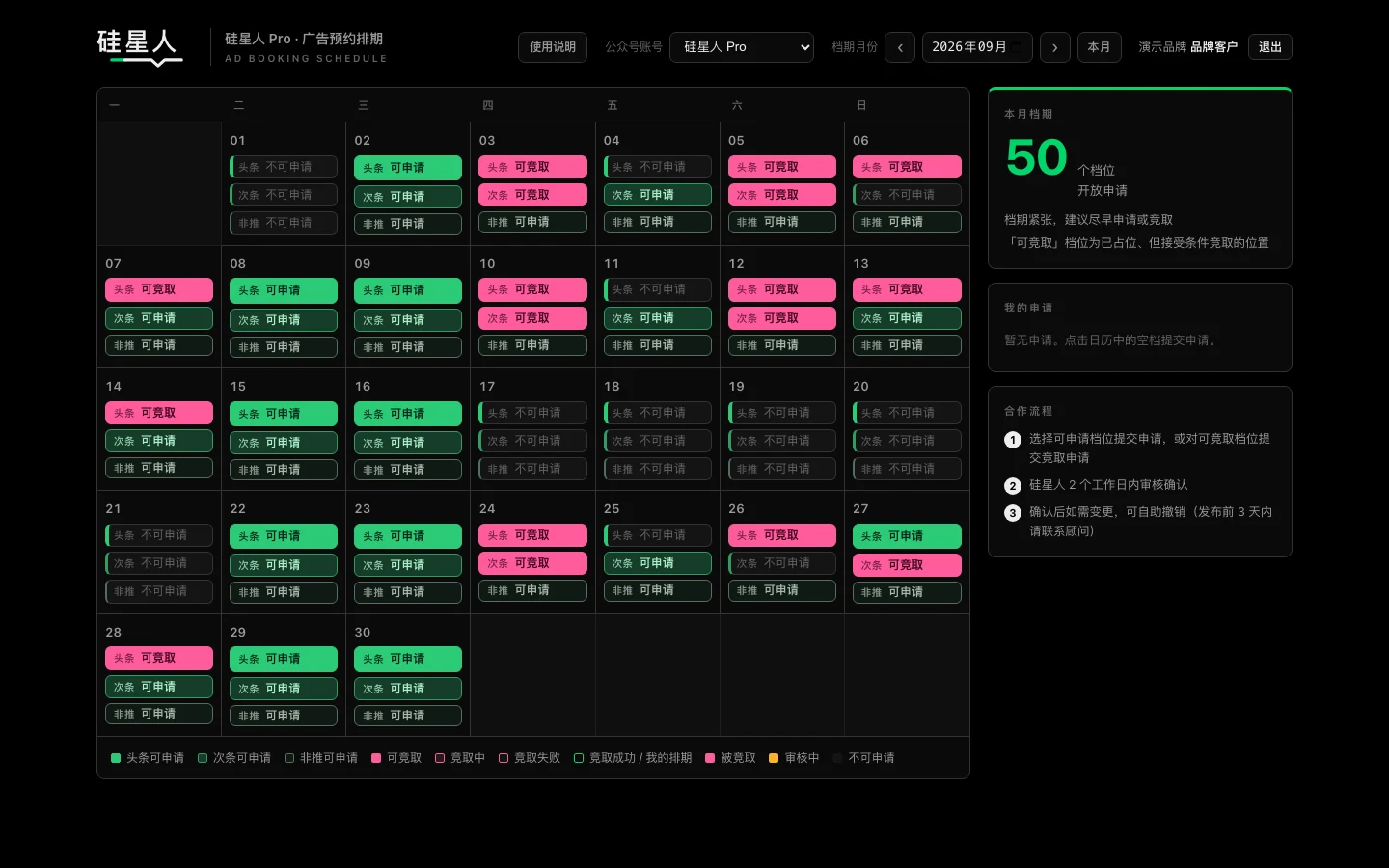Apply for the 头条 slot on day 27
Screen dimensions: 1389x868
(x=907, y=536)
